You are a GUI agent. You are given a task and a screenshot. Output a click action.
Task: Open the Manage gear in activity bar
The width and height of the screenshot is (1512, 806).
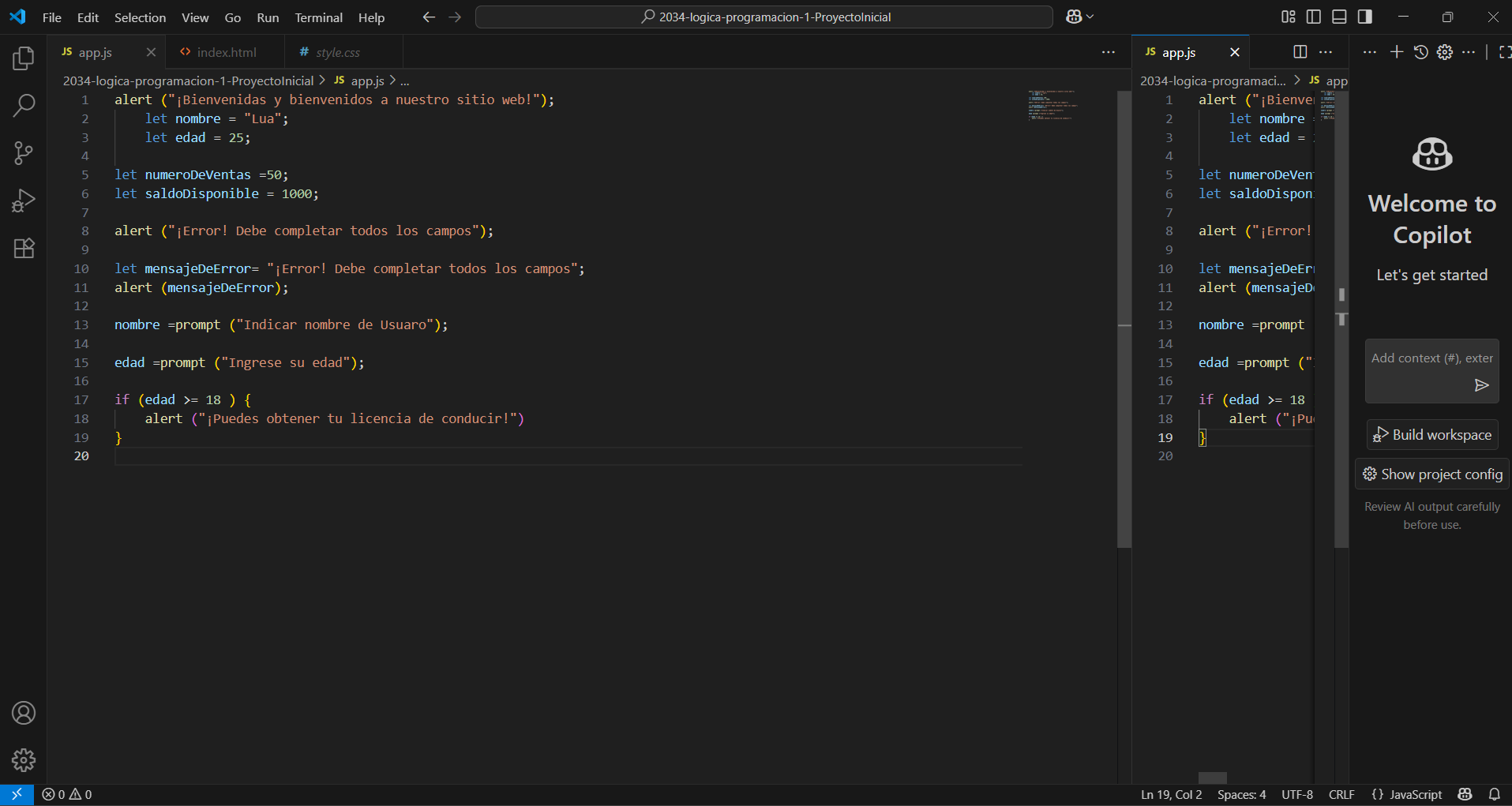point(24,760)
